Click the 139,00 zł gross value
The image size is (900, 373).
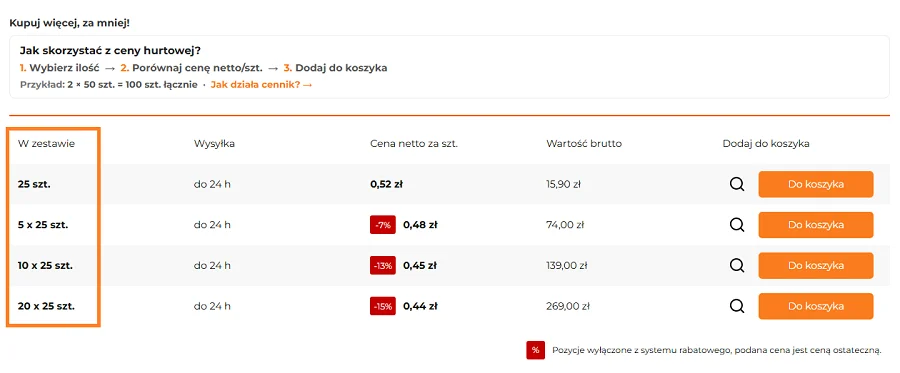pos(567,266)
